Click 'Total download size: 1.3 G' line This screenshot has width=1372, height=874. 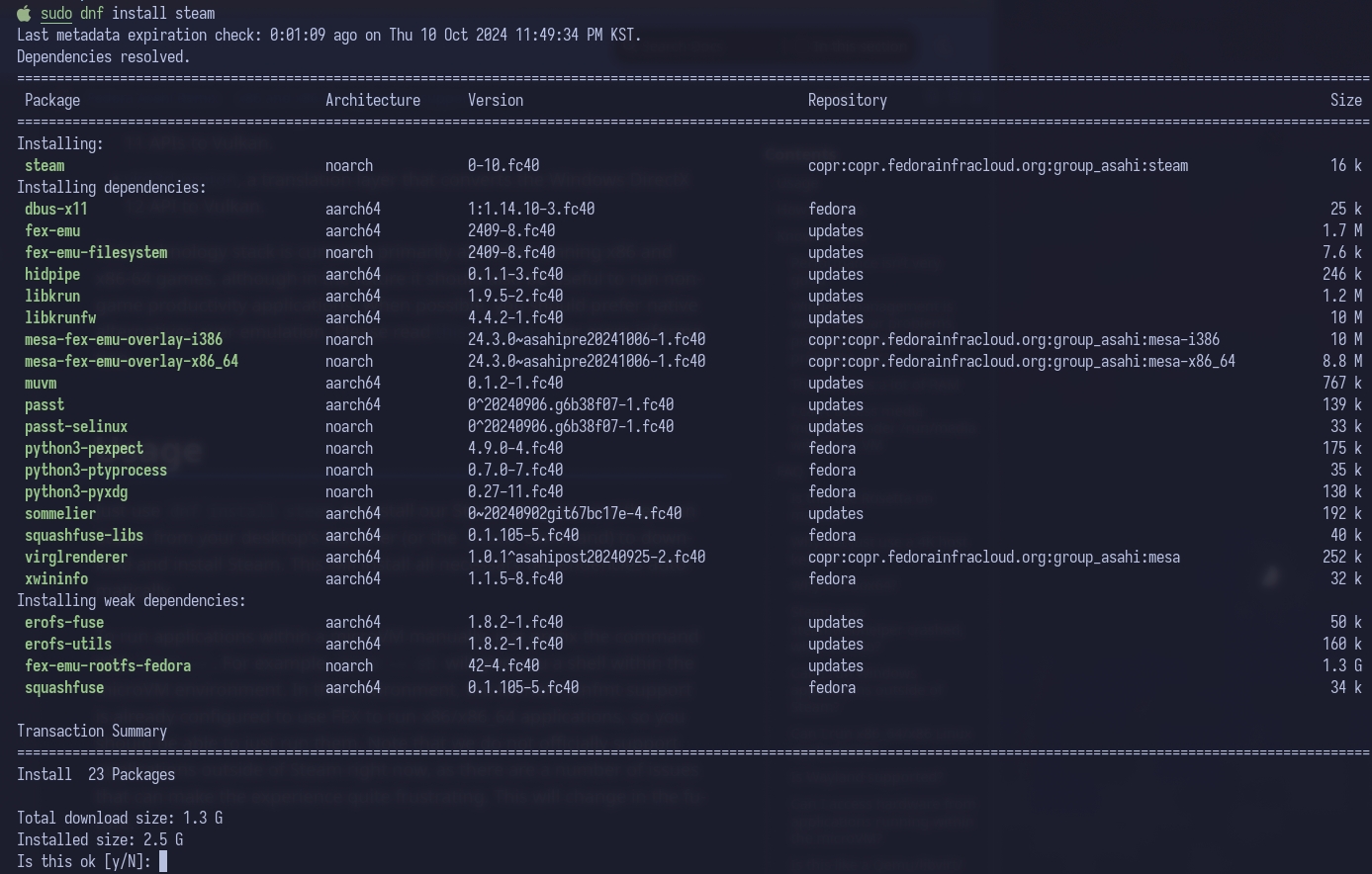(120, 818)
